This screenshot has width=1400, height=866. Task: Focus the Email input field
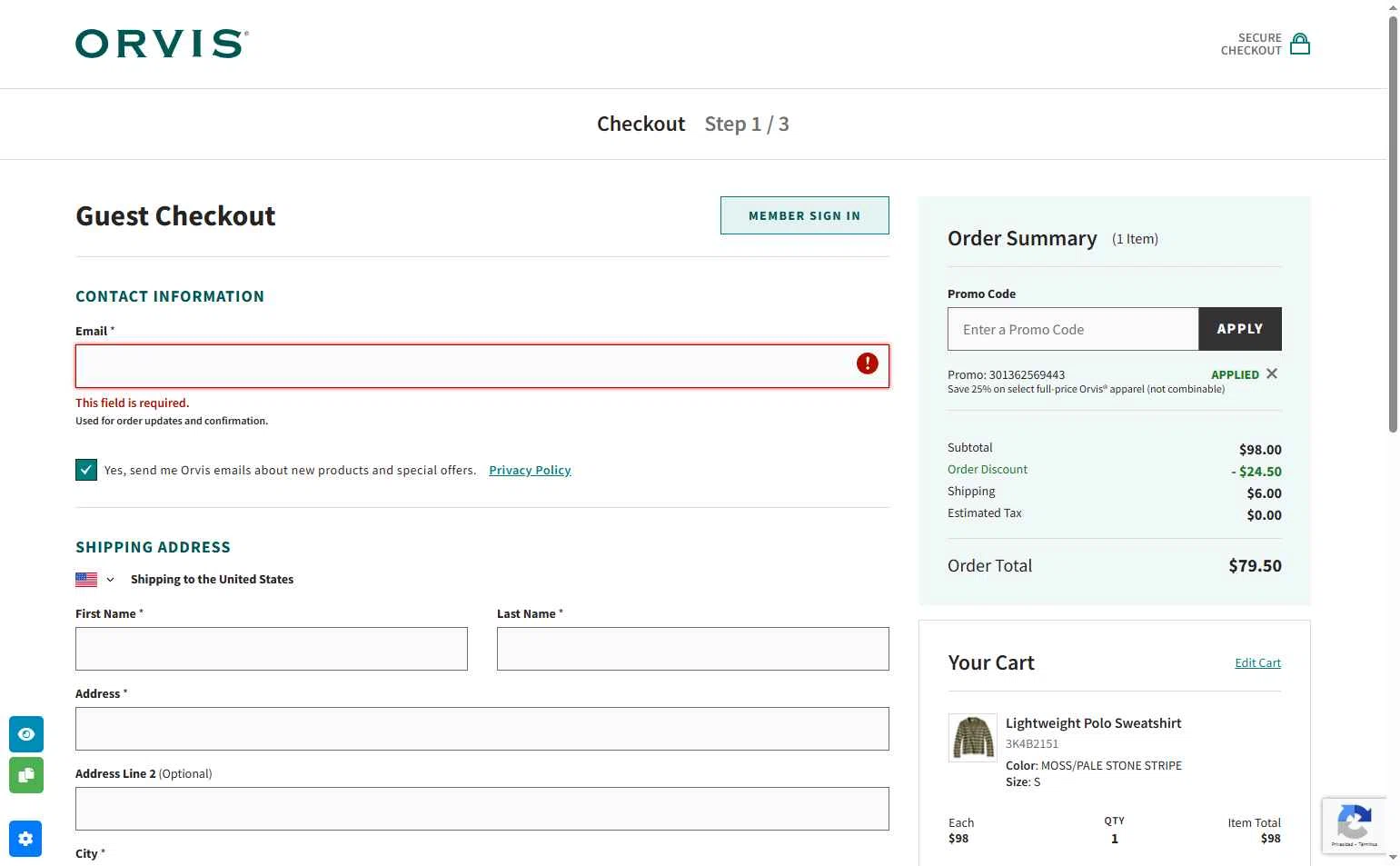tap(463, 365)
